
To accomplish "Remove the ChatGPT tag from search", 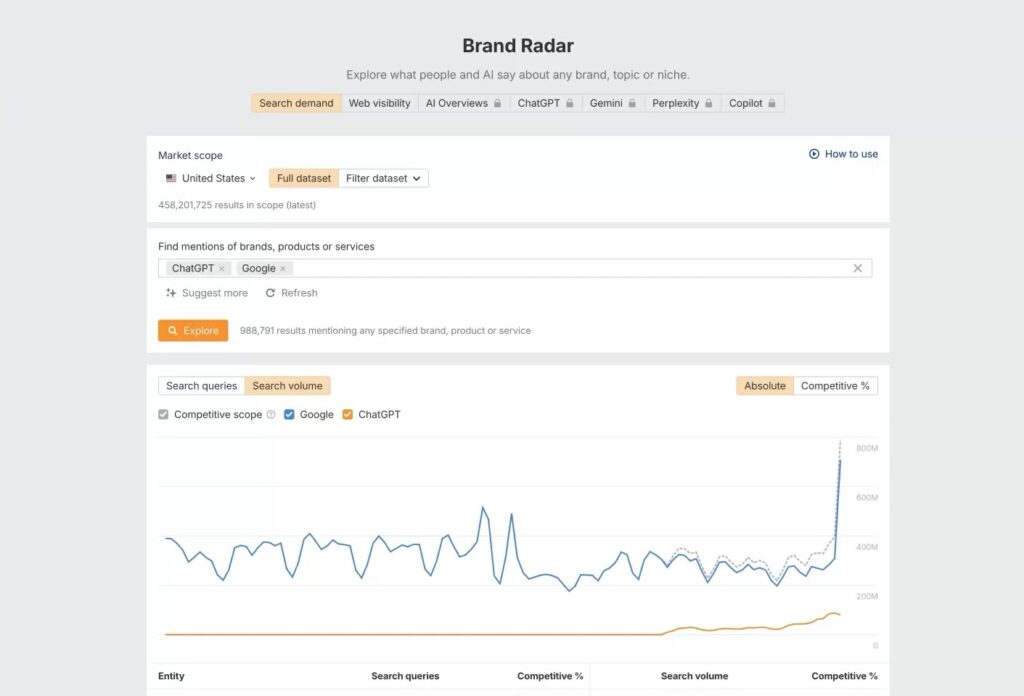I will tap(221, 268).
